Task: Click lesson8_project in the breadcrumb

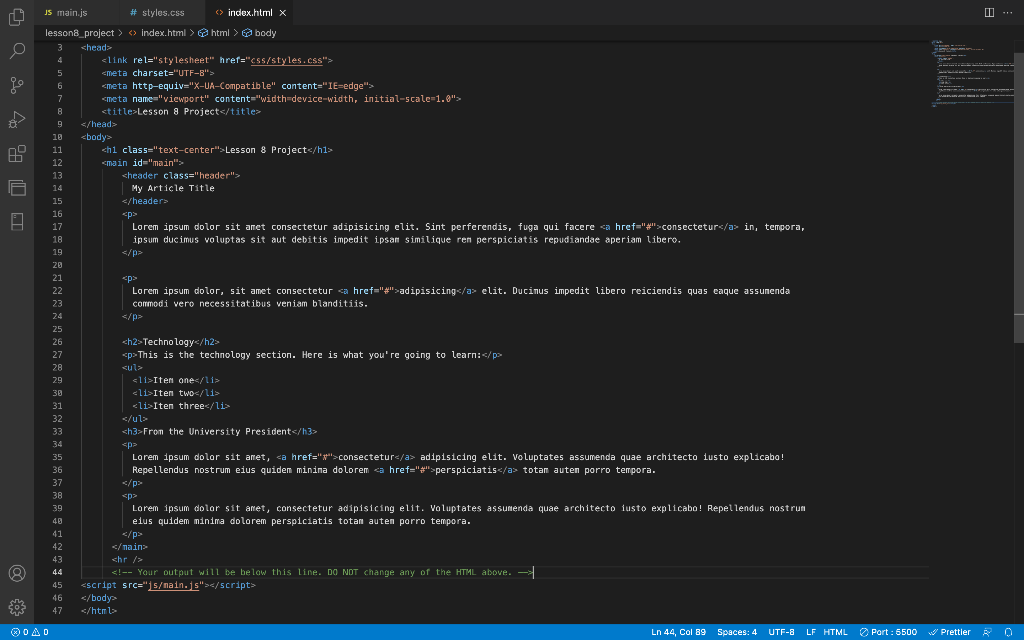Action: tap(80, 33)
